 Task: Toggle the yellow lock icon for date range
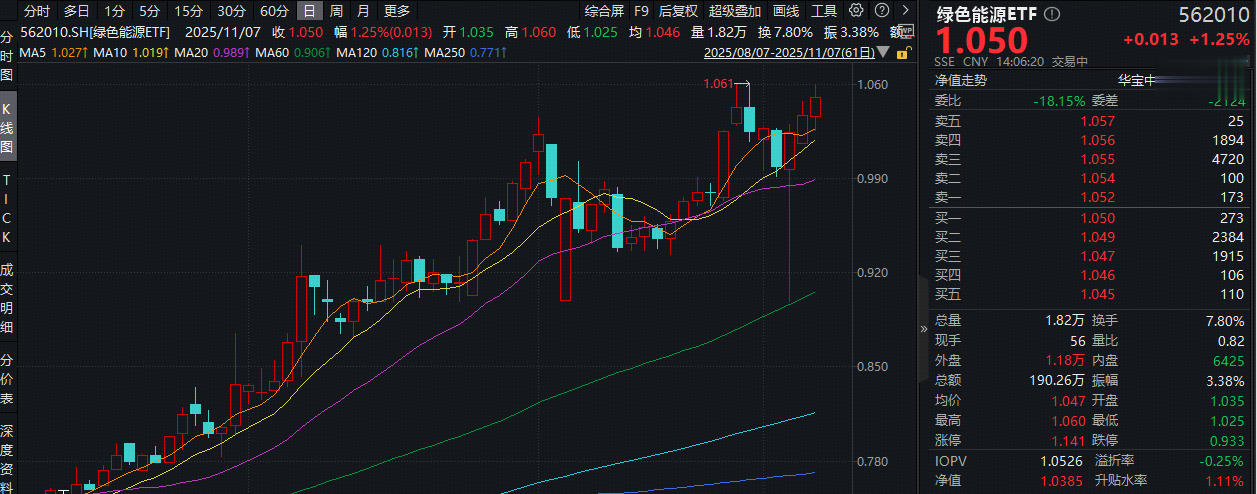pyautogui.click(x=904, y=53)
